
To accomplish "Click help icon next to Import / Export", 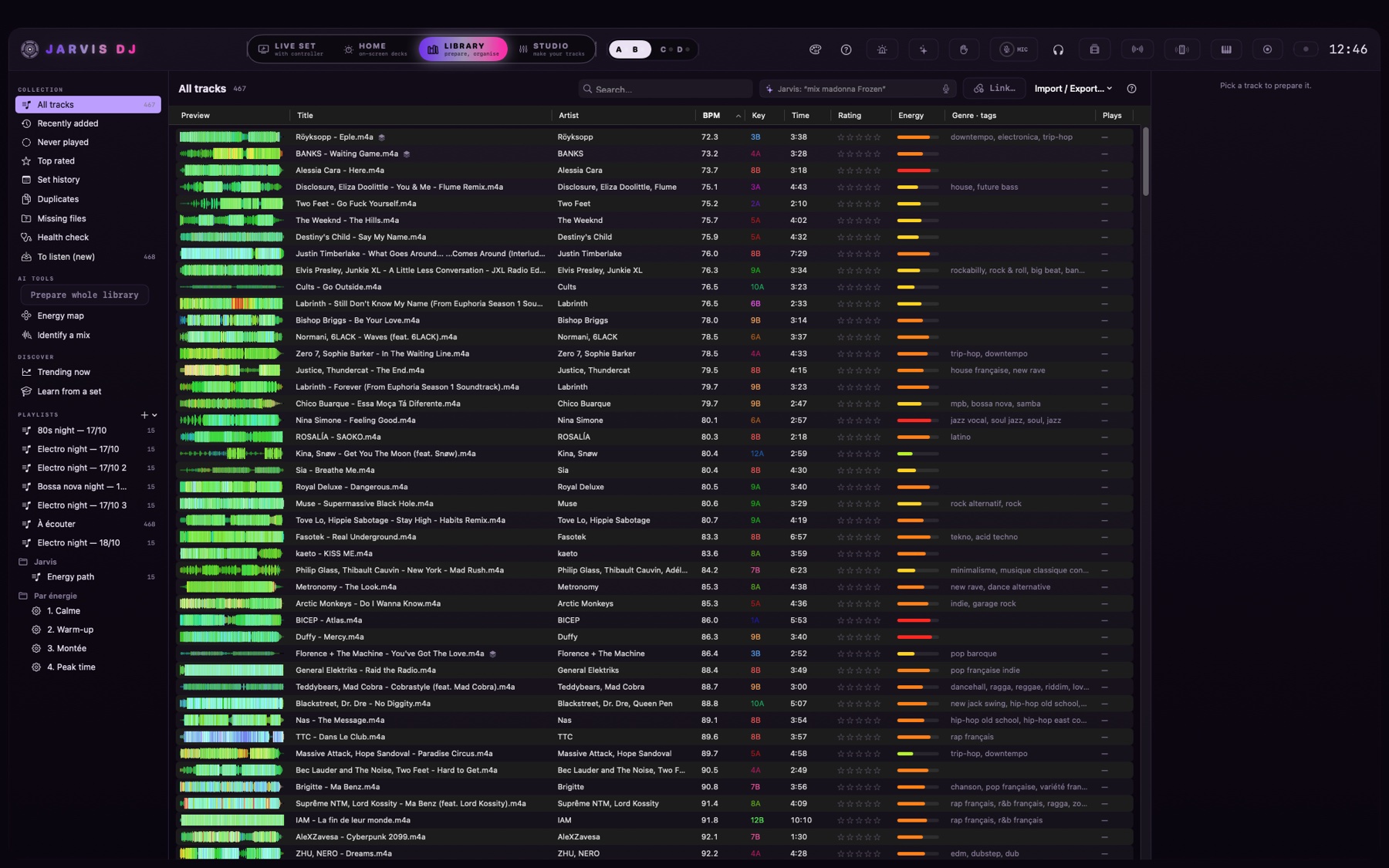I will tap(1131, 89).
